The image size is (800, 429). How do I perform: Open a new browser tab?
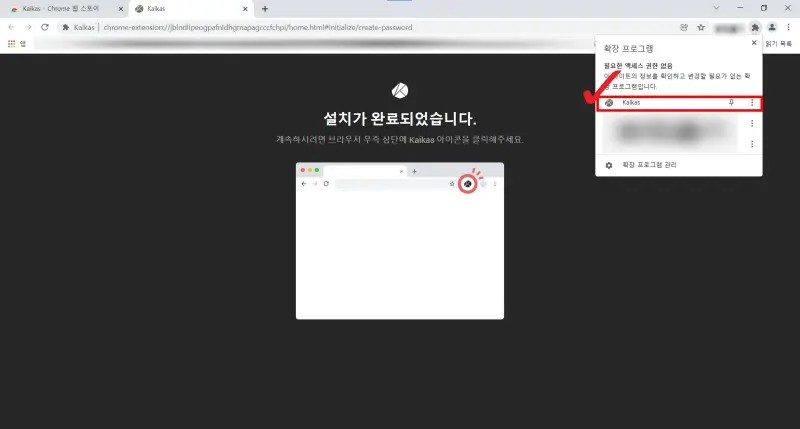tap(265, 9)
